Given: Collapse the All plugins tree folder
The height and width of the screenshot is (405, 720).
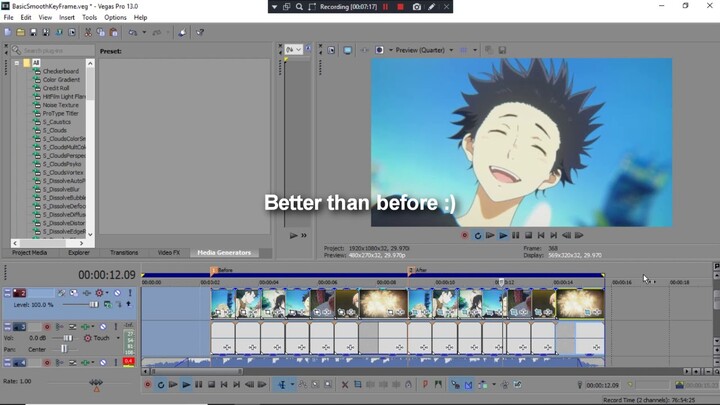Looking at the screenshot, I should [x=17, y=62].
